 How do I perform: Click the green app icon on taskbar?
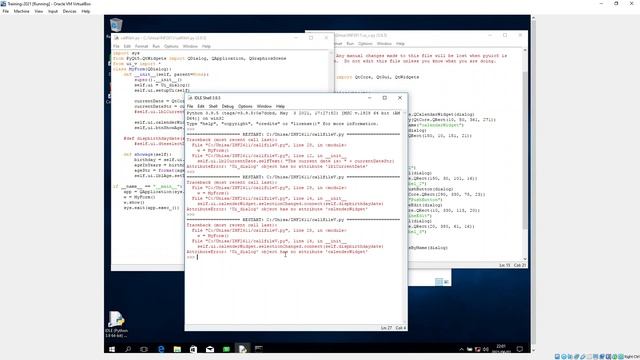(x=226, y=349)
